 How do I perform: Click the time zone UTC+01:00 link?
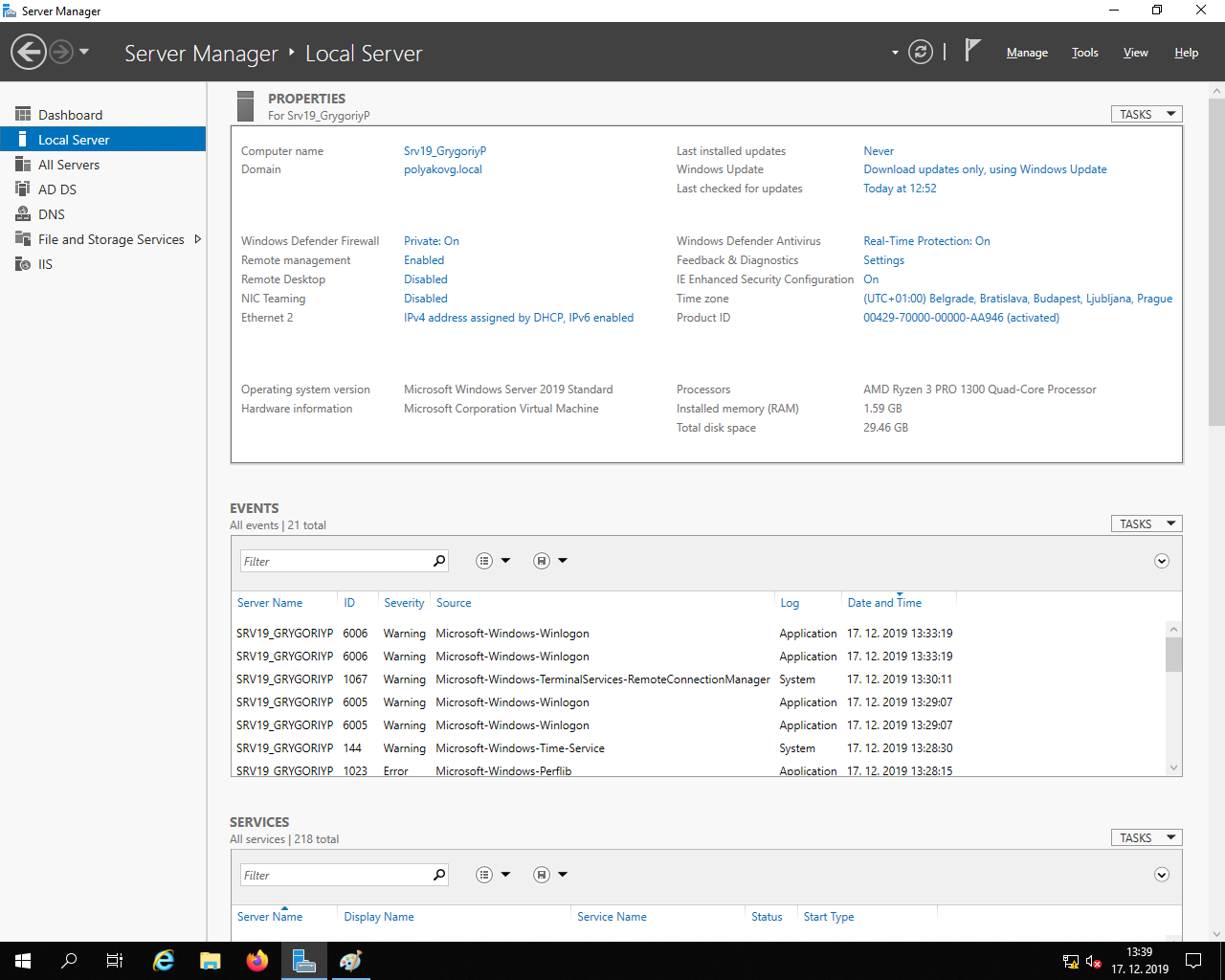1017,299
